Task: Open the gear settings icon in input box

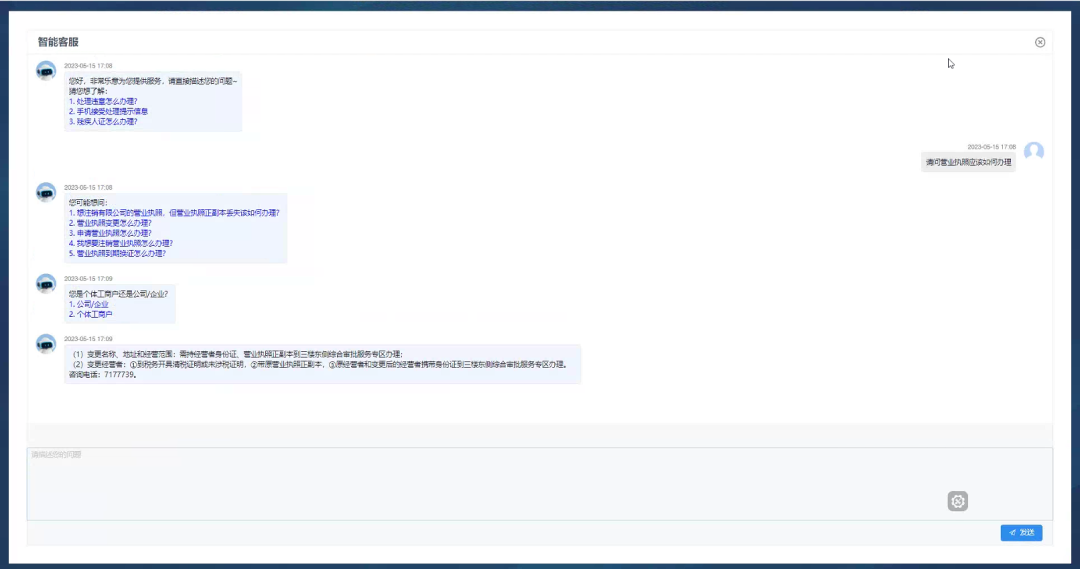Action: coord(957,501)
